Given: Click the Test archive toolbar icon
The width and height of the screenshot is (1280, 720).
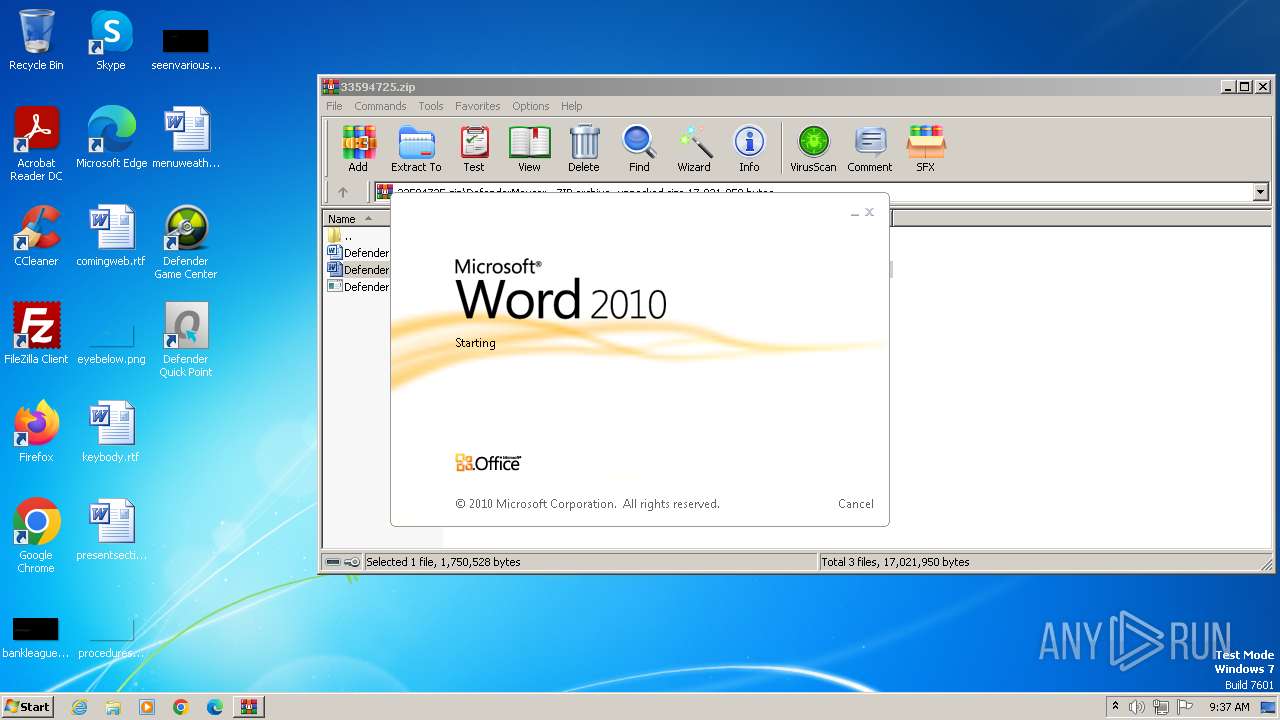Looking at the screenshot, I should 474,148.
